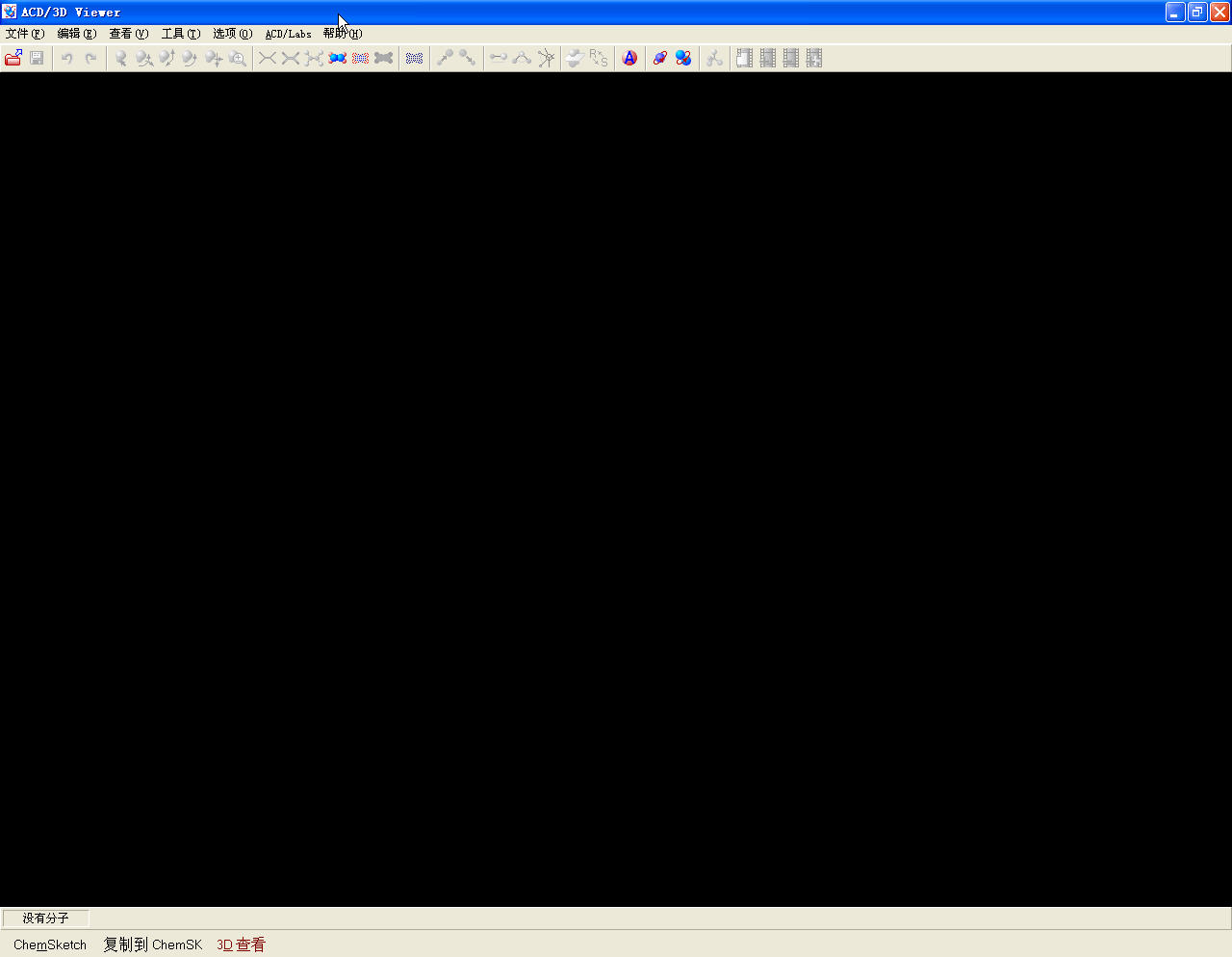This screenshot has height=957, width=1232.
Task: Click the Redo arrow icon
Action: (x=90, y=58)
